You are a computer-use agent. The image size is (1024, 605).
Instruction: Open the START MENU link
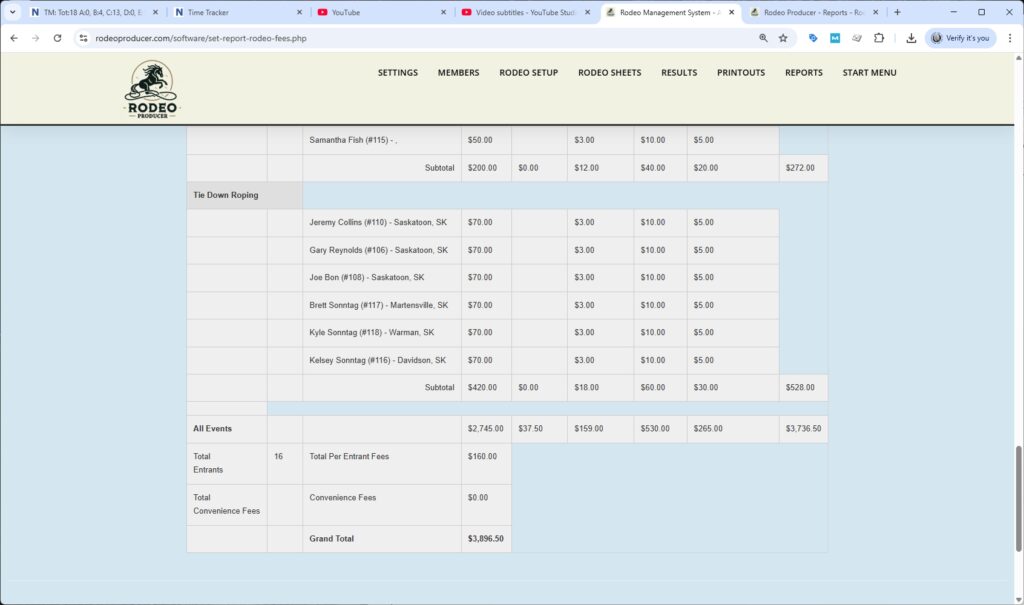(x=868, y=72)
